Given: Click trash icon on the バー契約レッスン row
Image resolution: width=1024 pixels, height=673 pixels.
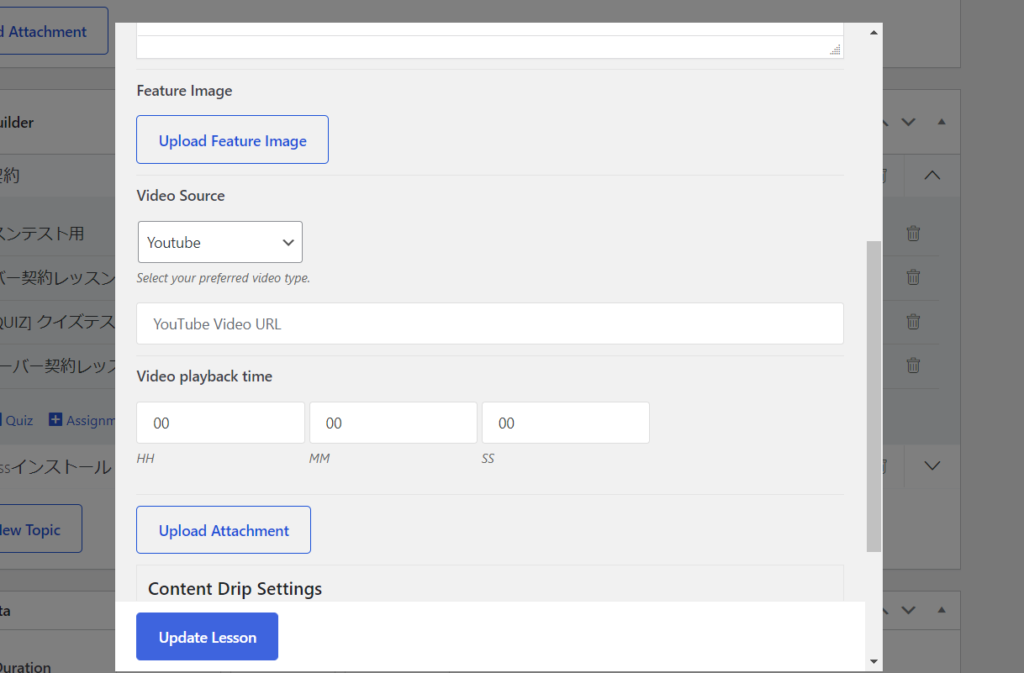Looking at the screenshot, I should point(913,277).
